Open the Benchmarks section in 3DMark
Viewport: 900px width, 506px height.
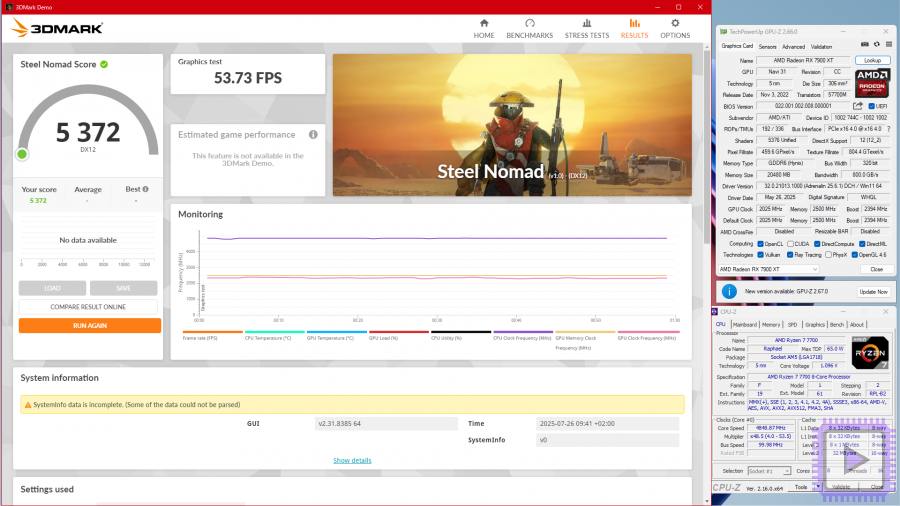529,29
